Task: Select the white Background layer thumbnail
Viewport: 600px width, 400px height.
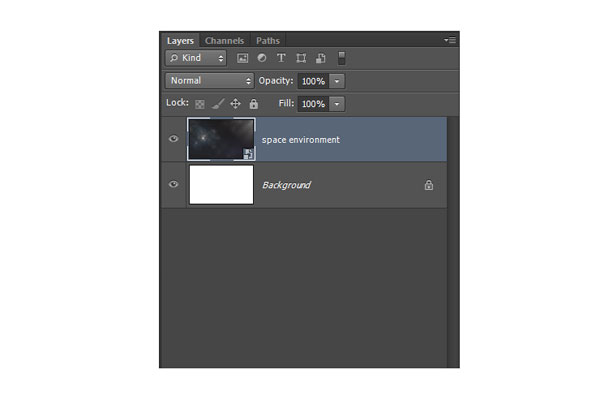Action: [221, 184]
